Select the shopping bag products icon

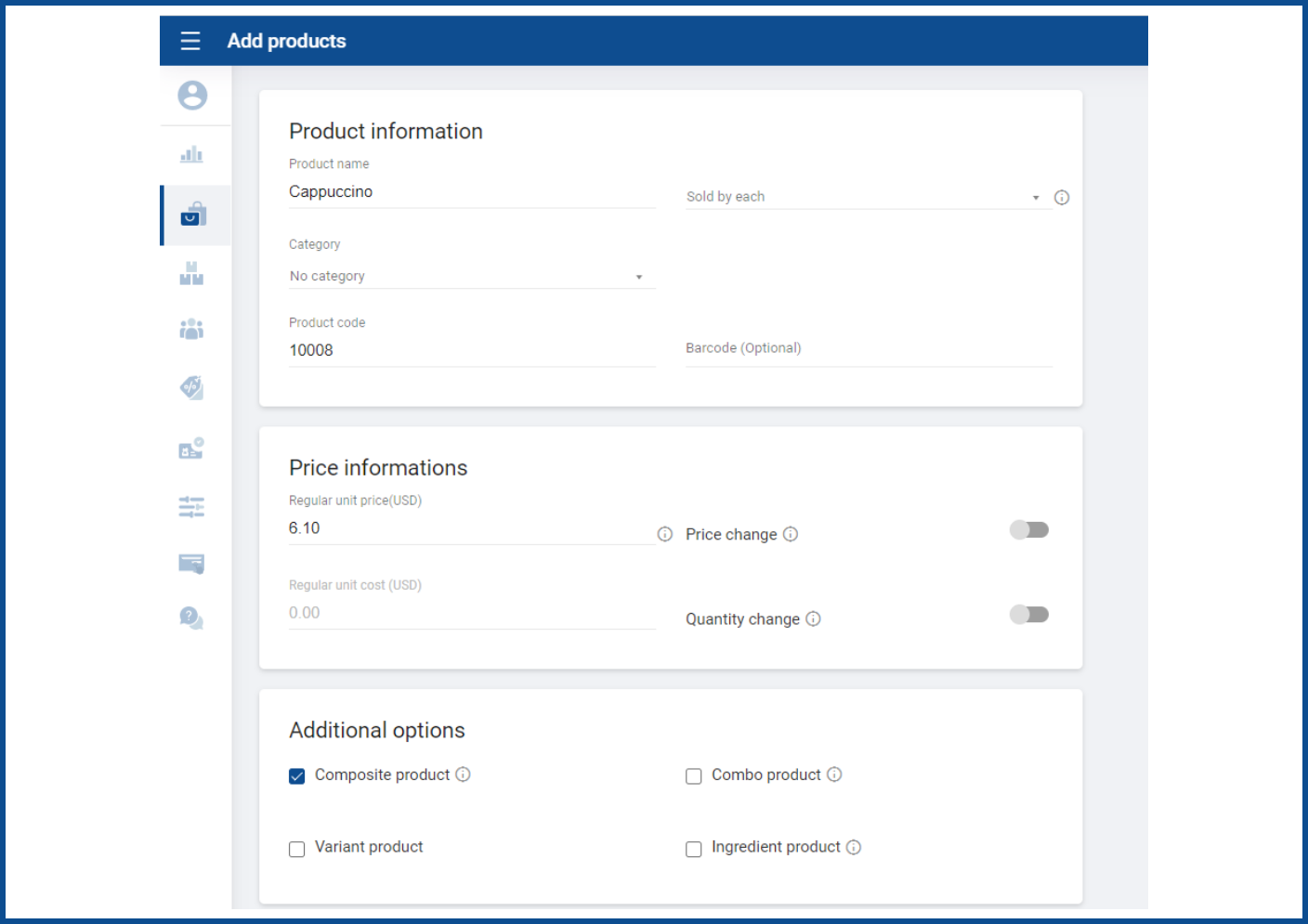click(193, 215)
